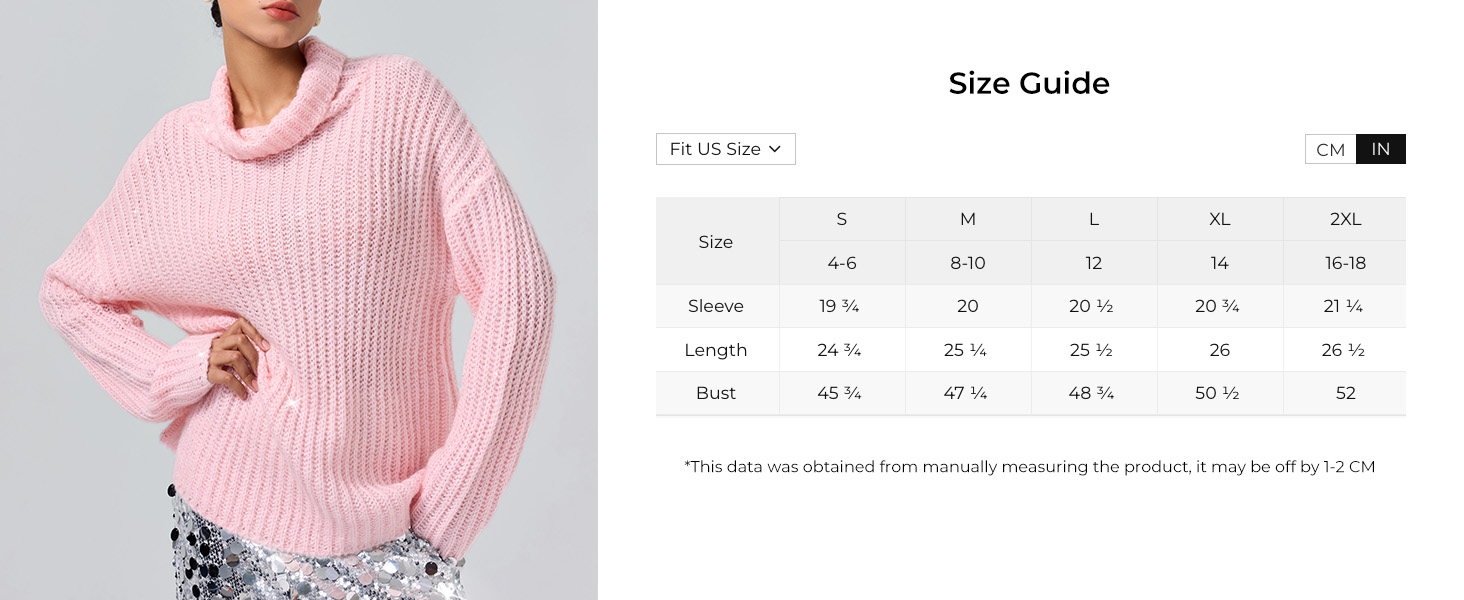Screen dimensions: 1464x600
Task: Click the Size Guide heading
Action: (1029, 84)
